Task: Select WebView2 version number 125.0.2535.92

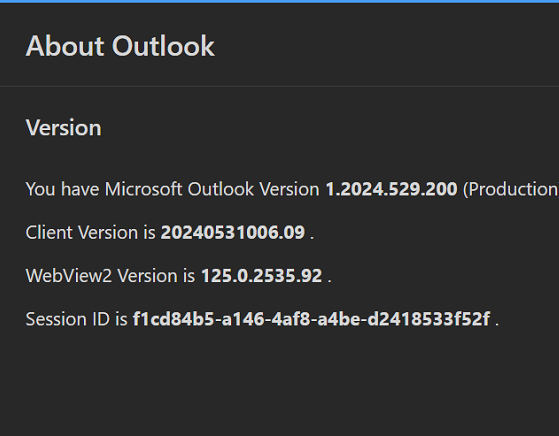Action: pos(262,276)
